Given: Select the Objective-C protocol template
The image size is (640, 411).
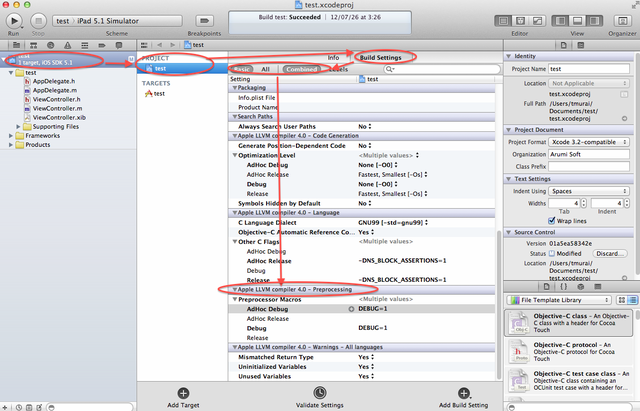Looking at the screenshot, I should pyautogui.click(x=569, y=351).
